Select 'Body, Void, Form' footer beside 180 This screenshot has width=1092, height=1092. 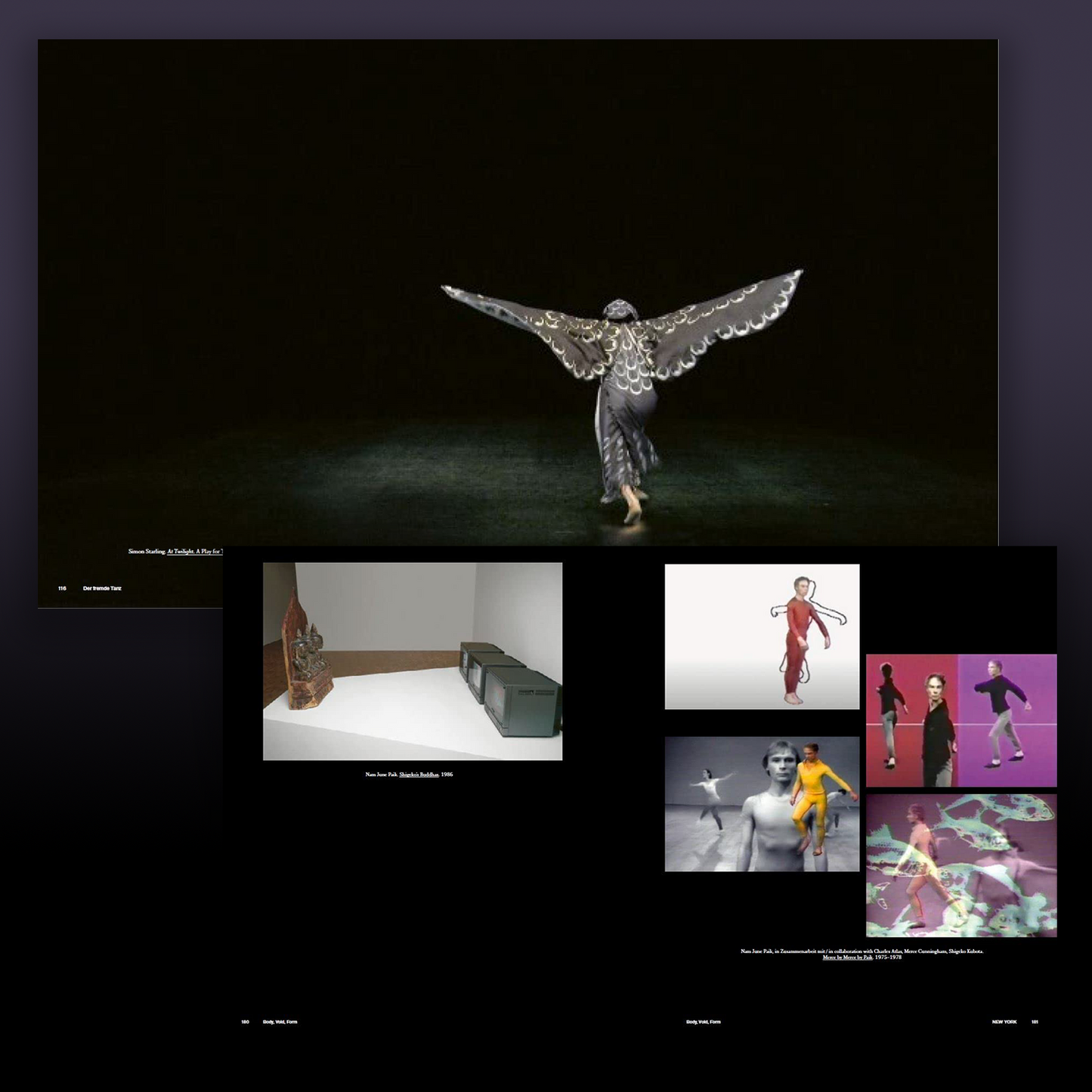280,1022
